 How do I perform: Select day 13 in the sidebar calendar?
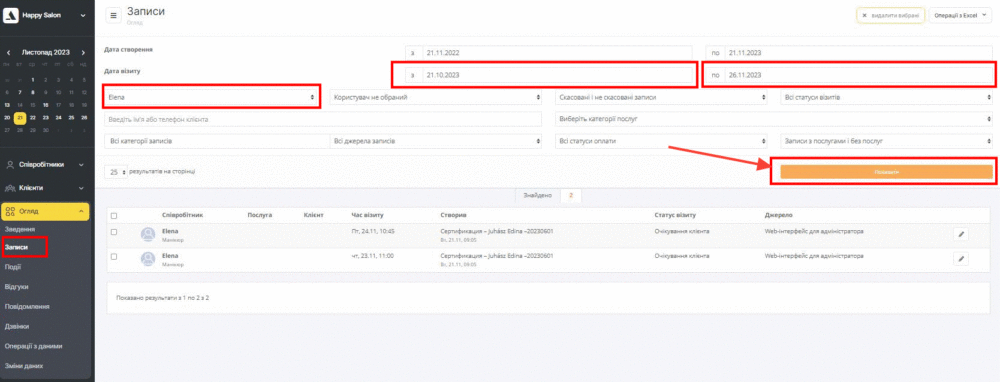7,105
